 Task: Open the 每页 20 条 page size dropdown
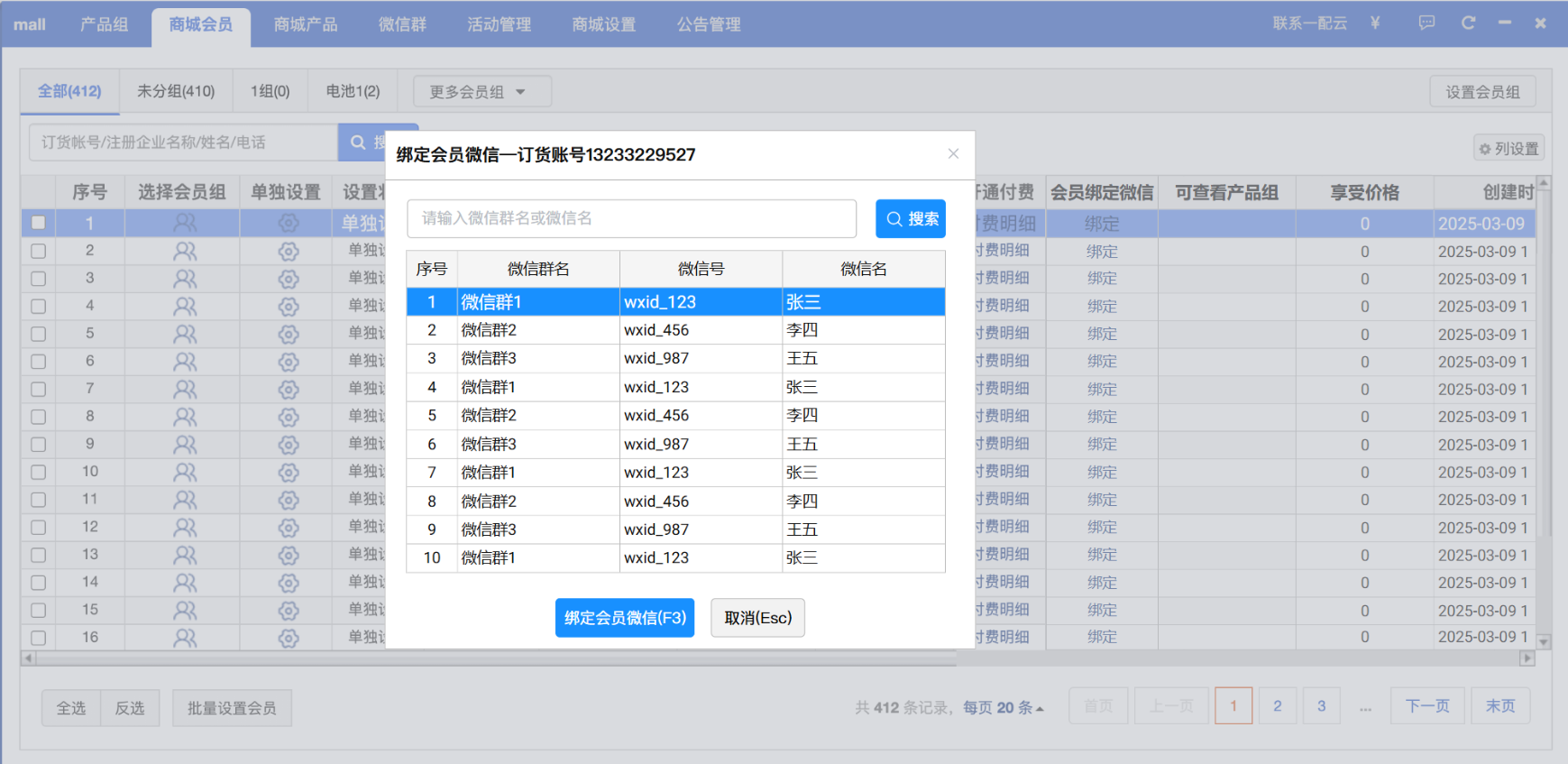(x=1003, y=708)
